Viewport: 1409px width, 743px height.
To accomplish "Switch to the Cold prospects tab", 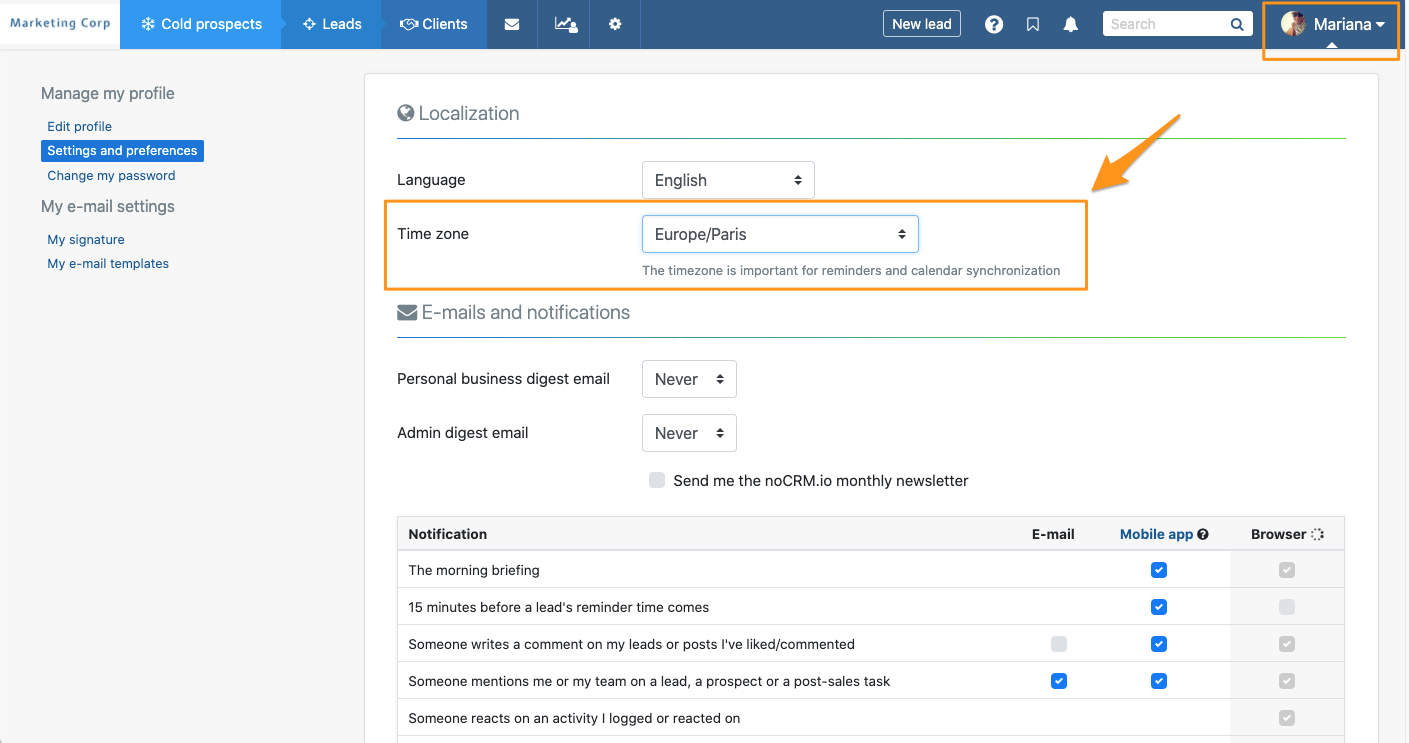I will click(201, 24).
